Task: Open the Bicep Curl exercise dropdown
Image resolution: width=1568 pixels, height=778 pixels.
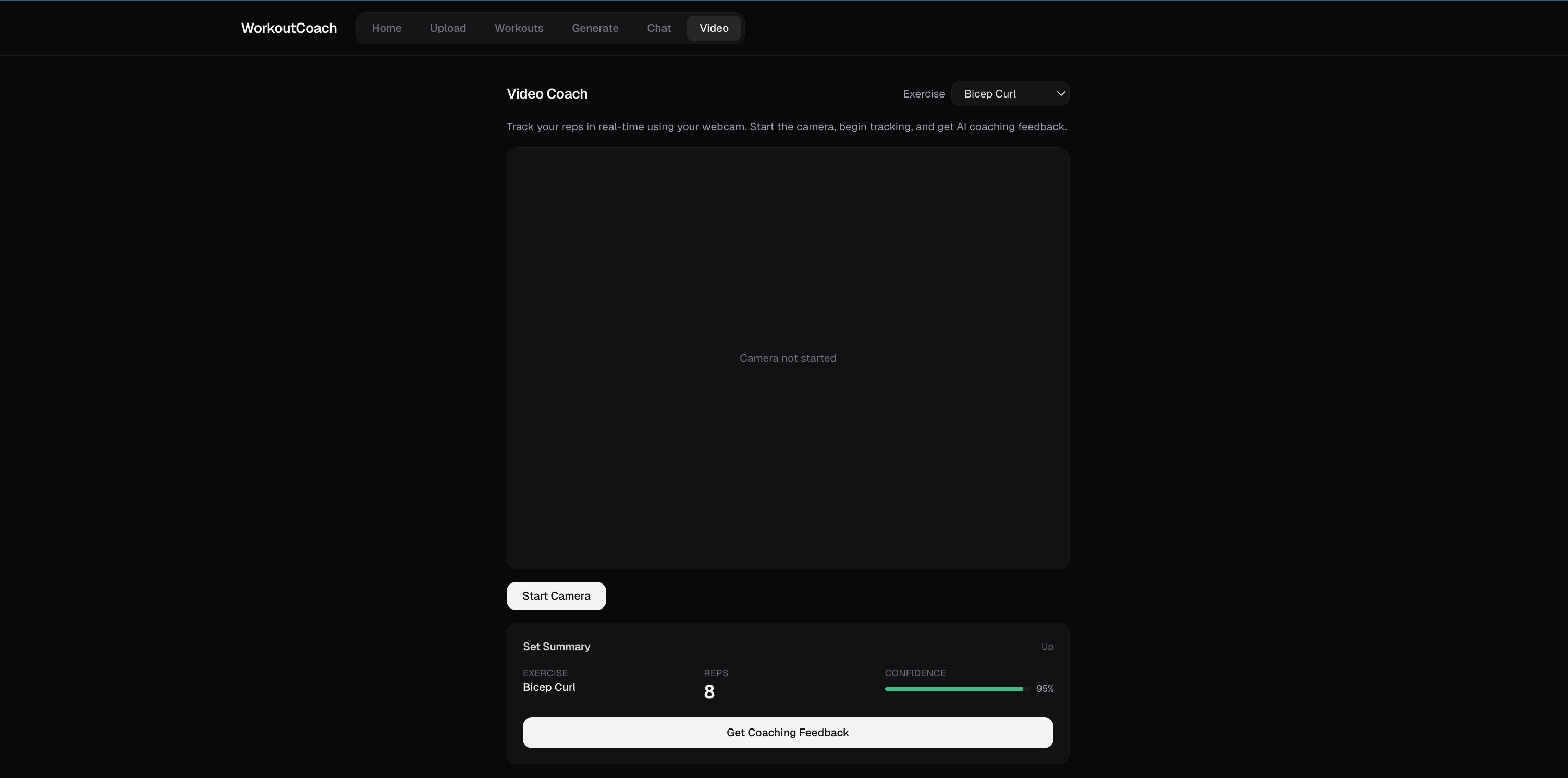Action: point(998,94)
